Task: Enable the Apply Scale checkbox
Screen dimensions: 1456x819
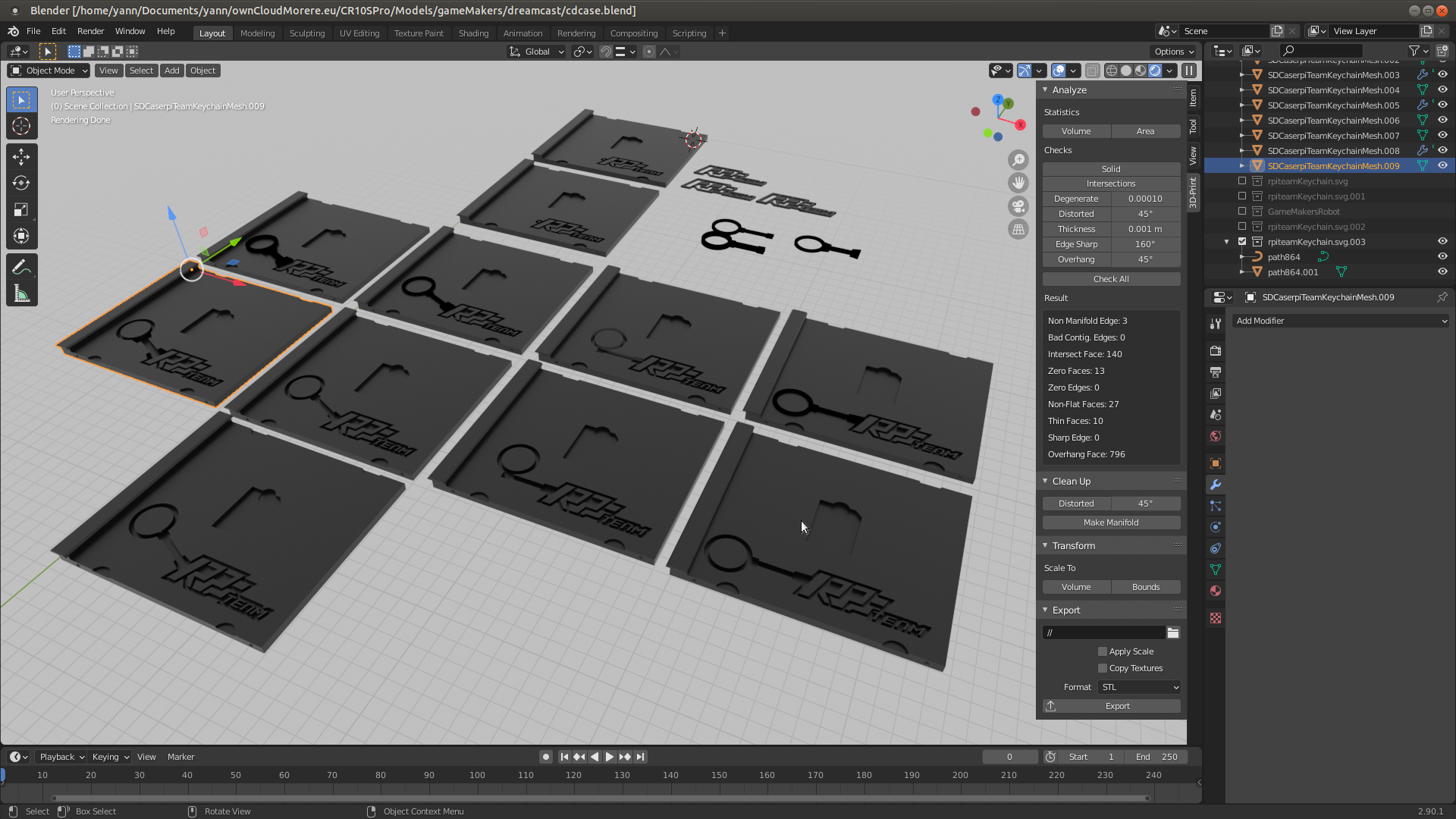Action: [1103, 651]
